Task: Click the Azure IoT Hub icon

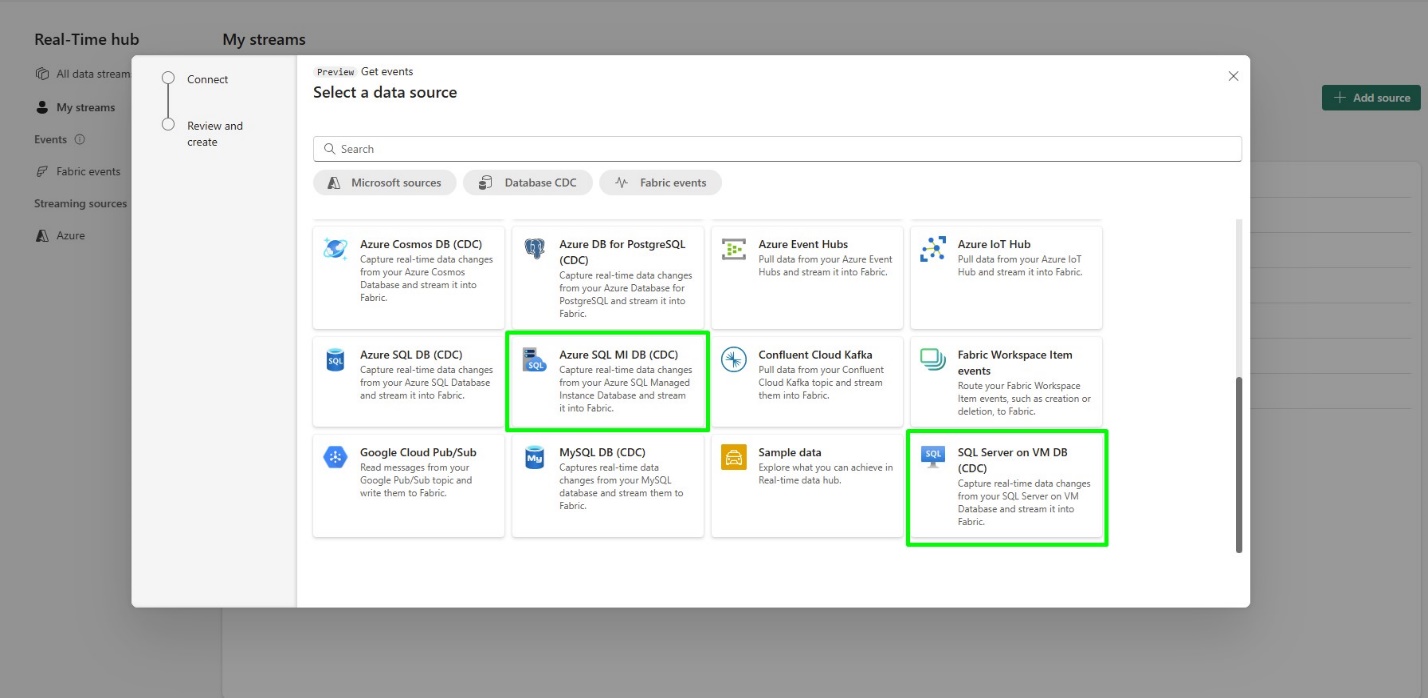Action: [933, 248]
